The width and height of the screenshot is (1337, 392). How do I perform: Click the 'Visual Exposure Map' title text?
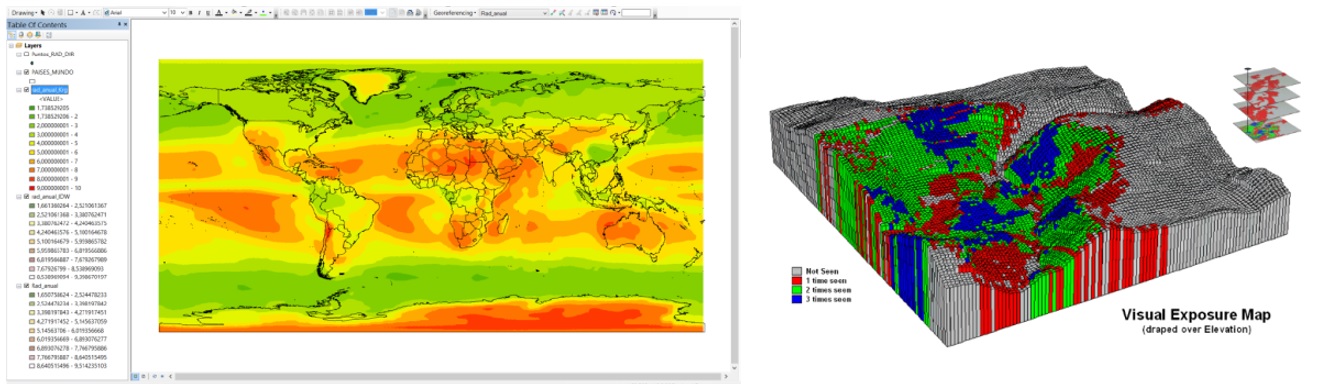[1196, 316]
